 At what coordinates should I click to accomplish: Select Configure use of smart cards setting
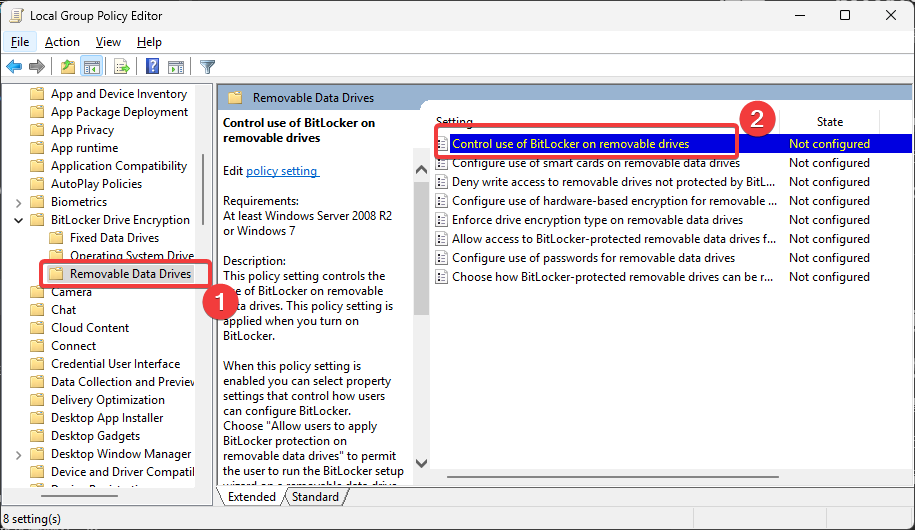(x=596, y=163)
